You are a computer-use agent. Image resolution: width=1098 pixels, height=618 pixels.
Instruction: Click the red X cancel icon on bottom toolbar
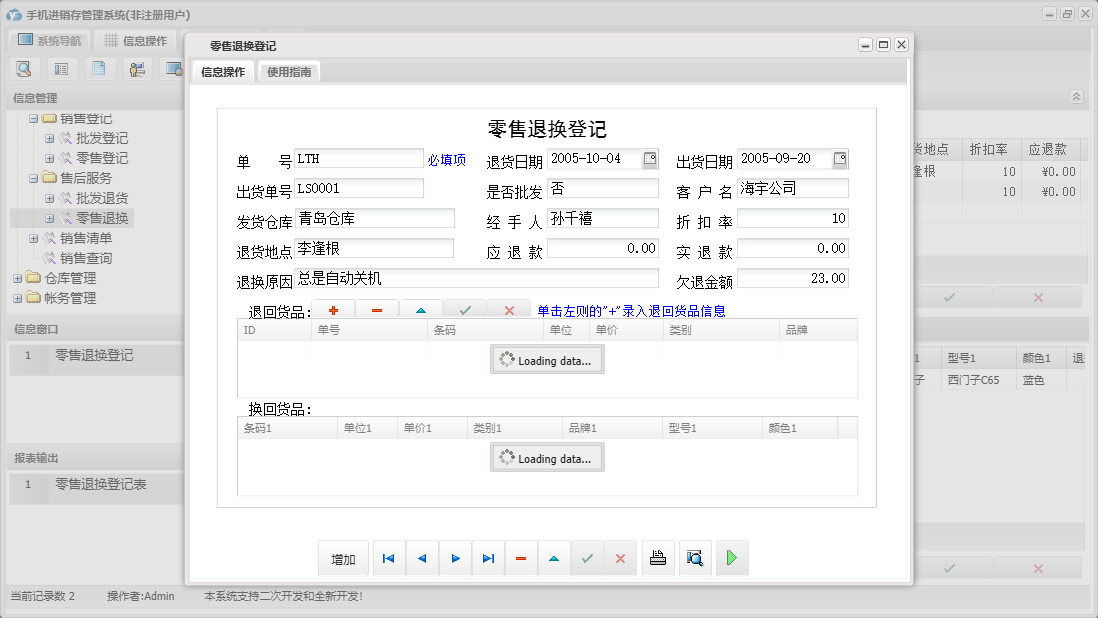coord(620,558)
